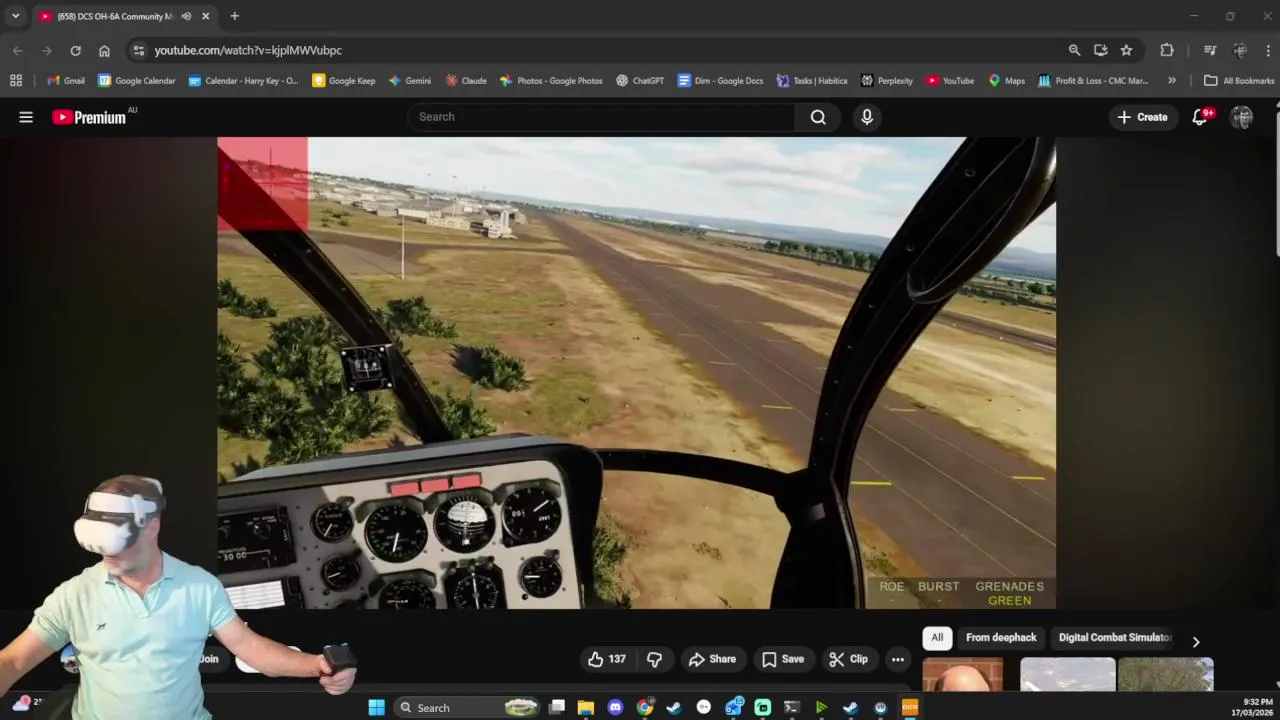The image size is (1280, 720).
Task: Open the Claude bookmark
Action: pos(466,80)
